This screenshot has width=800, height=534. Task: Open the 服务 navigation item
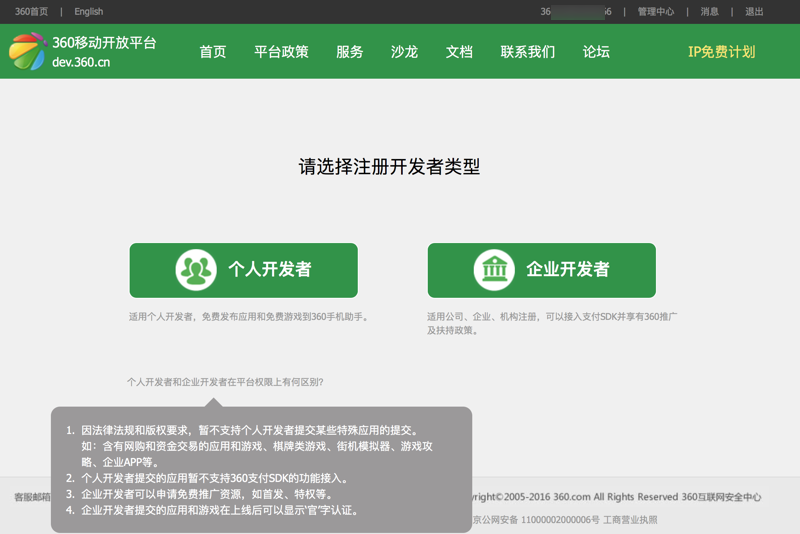click(349, 52)
